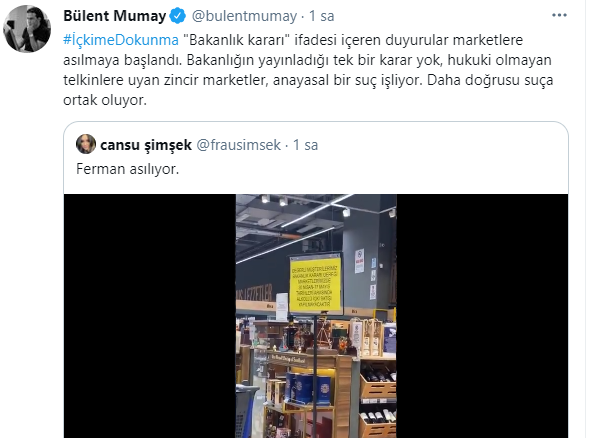Image resolution: width=591 pixels, height=438 pixels.
Task: Click the black area right of the video
Action: [482, 316]
